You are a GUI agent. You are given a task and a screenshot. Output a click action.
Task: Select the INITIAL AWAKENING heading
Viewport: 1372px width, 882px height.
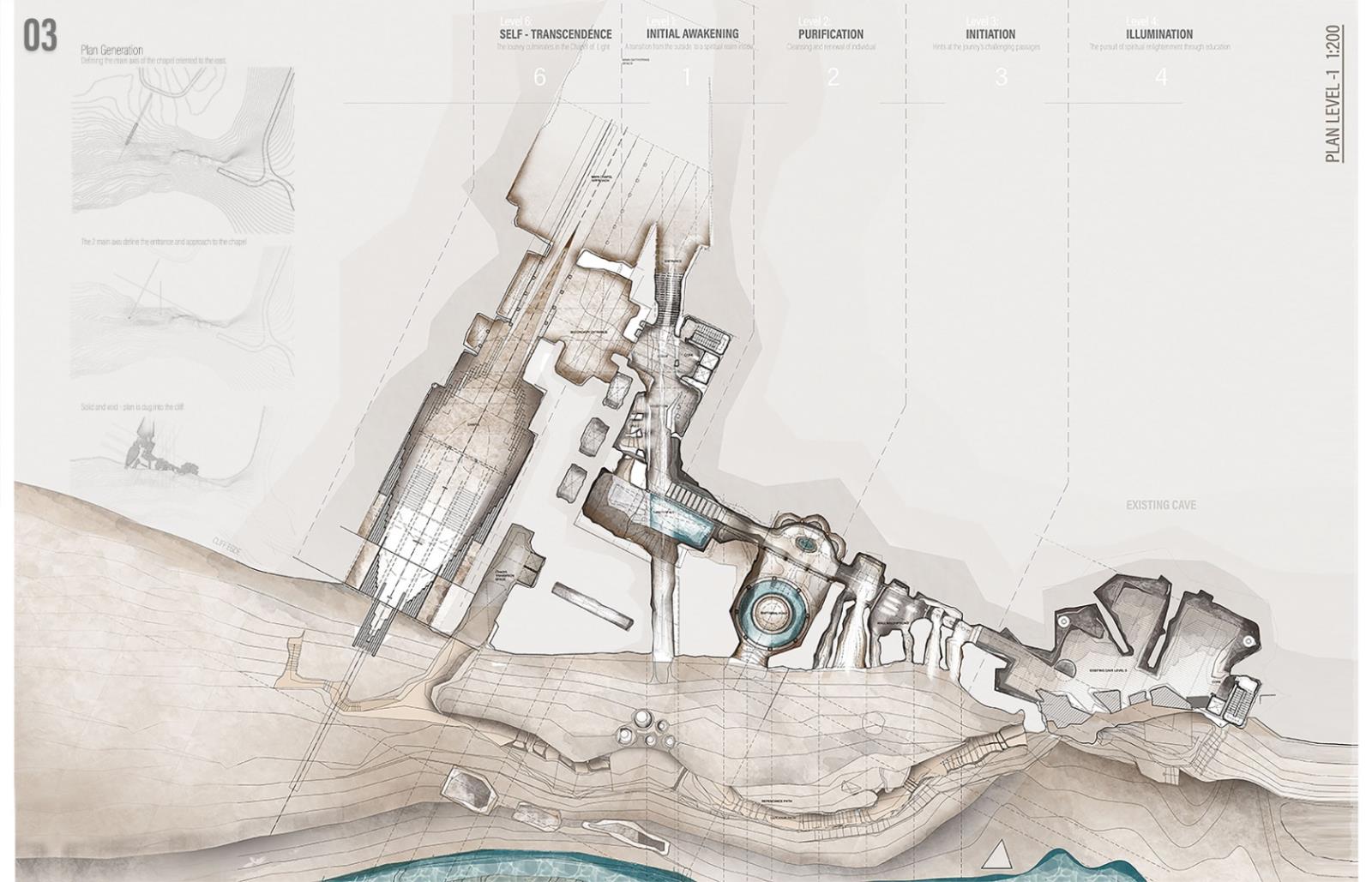click(x=692, y=33)
